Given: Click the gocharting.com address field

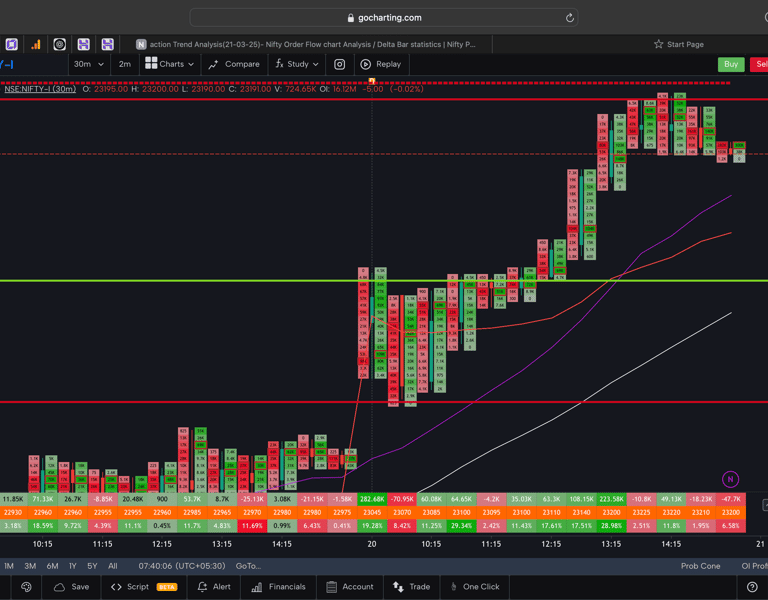Looking at the screenshot, I should [384, 18].
